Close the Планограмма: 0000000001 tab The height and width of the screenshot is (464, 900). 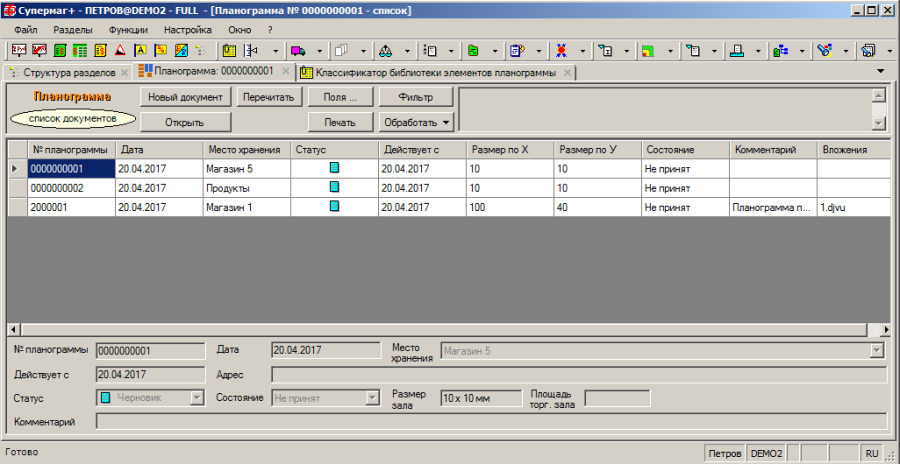coord(286,71)
